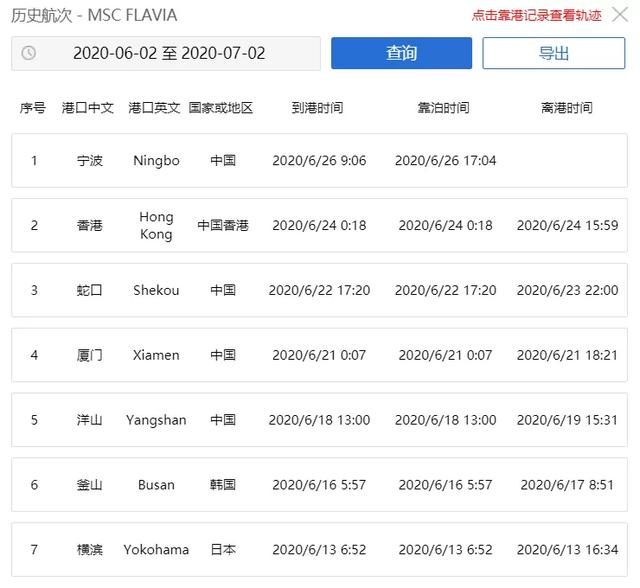Select the Yokohama port name
Viewport: 640px width, 588px height.
click(156, 550)
